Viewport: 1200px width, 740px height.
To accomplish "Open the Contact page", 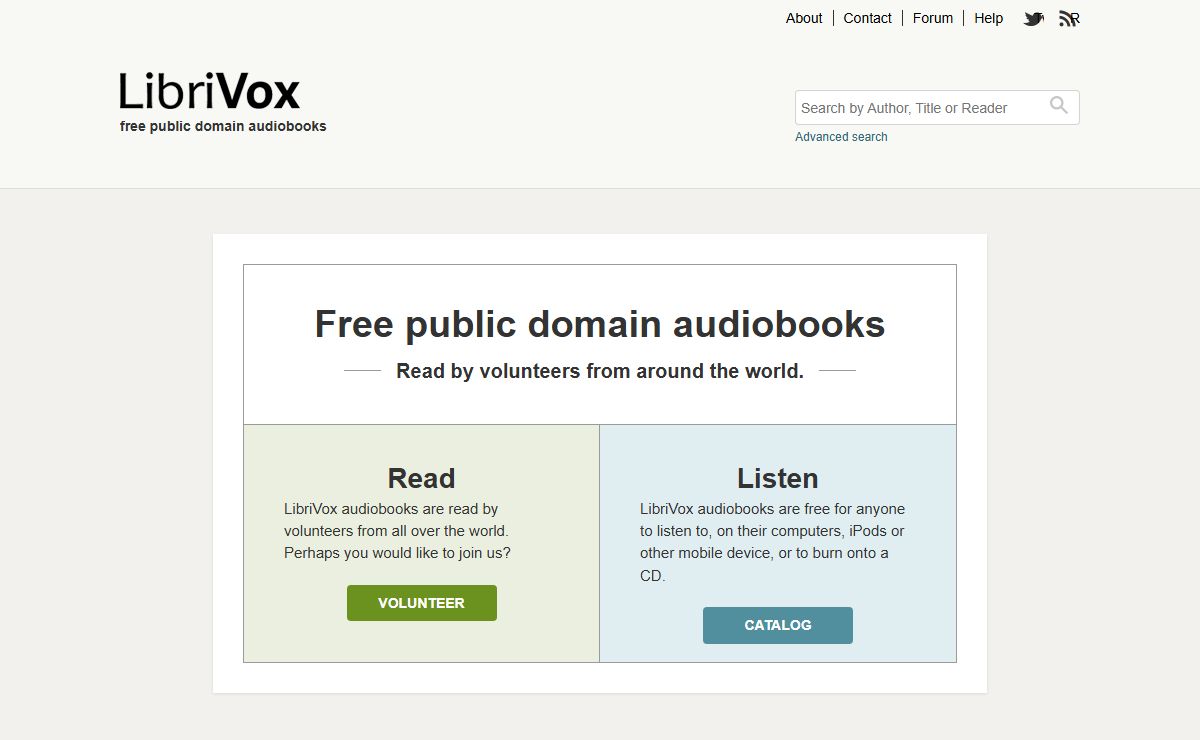I will (x=867, y=18).
